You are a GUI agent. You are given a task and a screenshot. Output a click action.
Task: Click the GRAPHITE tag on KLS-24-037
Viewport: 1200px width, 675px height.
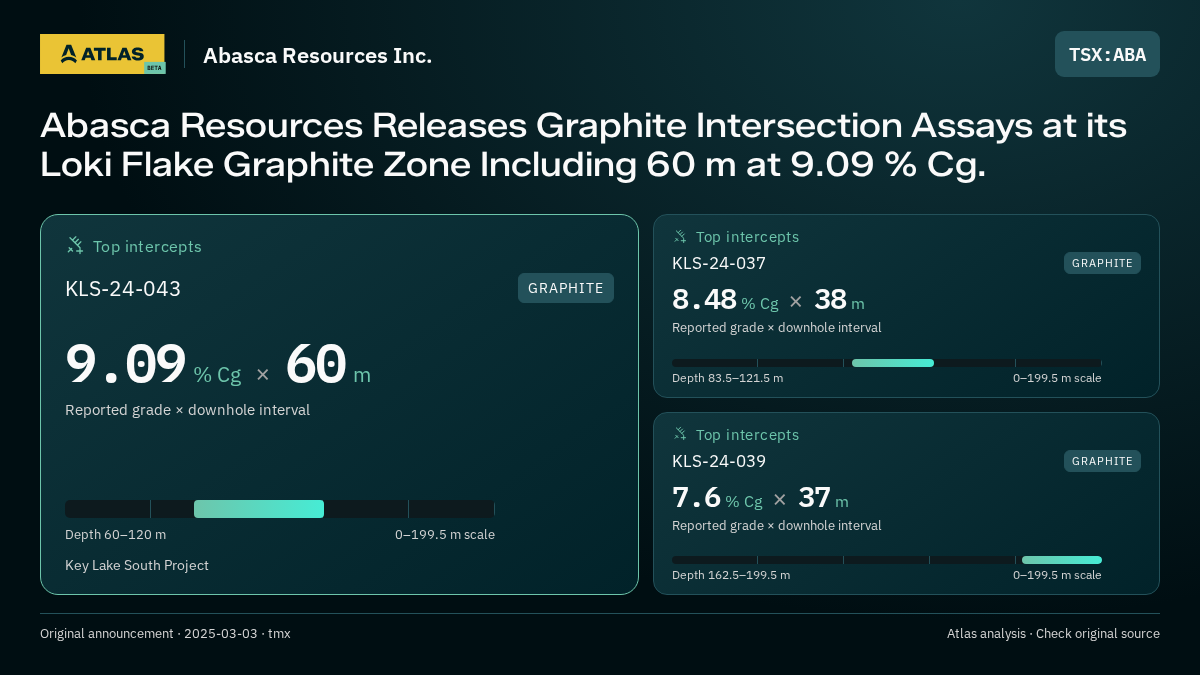pyautogui.click(x=1102, y=263)
